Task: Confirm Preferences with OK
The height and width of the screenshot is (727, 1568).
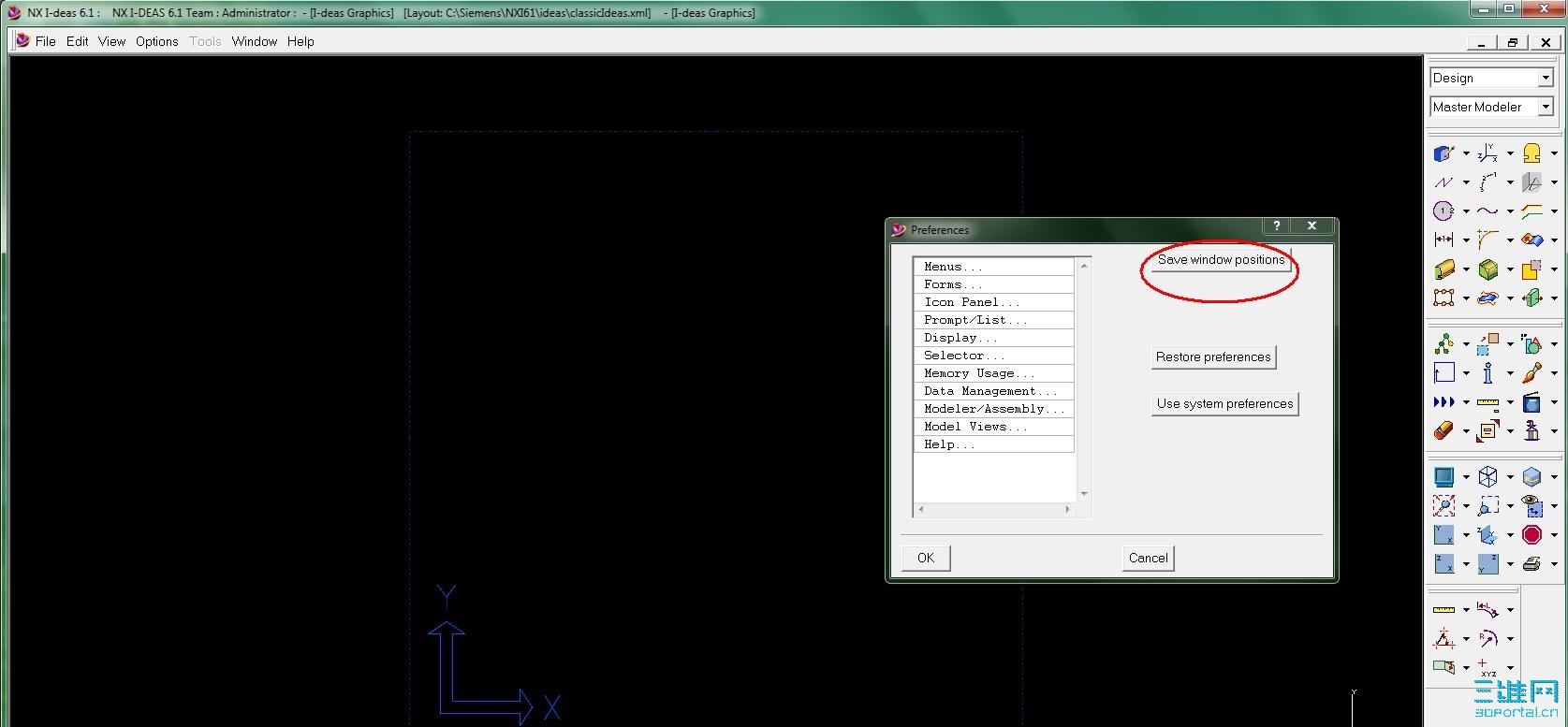Action: click(926, 558)
